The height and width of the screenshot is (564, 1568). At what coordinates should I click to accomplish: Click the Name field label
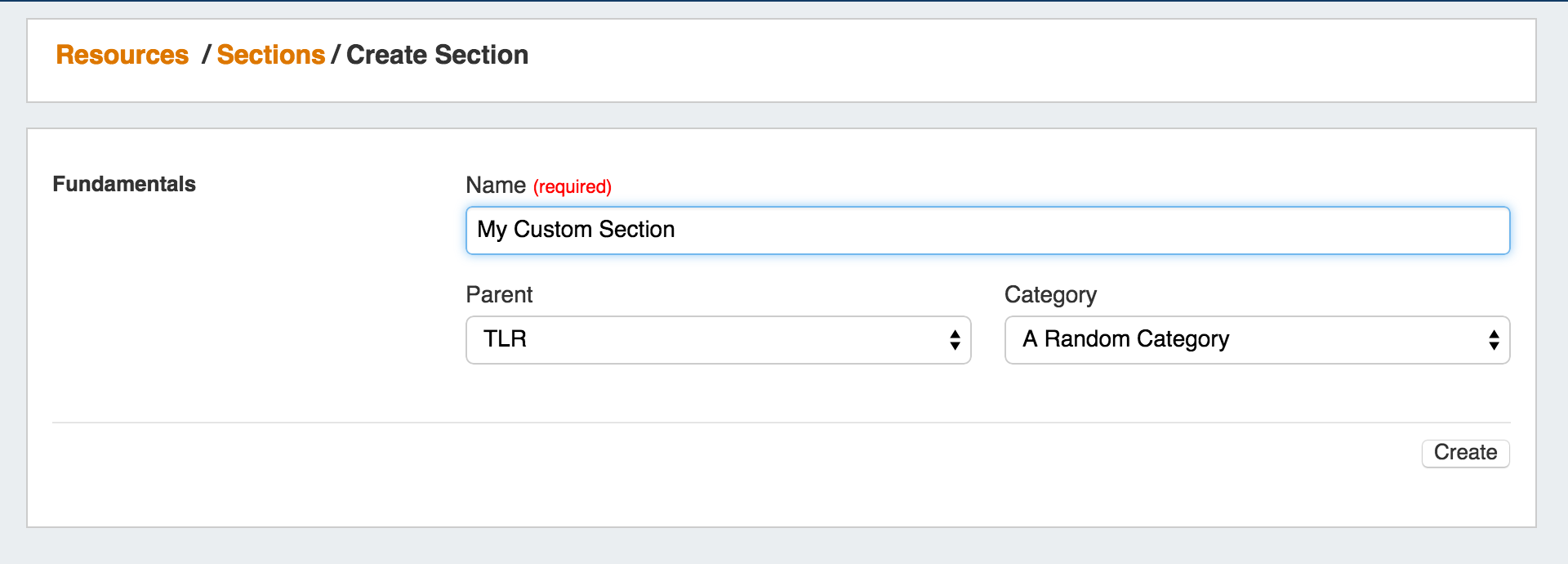tap(495, 186)
